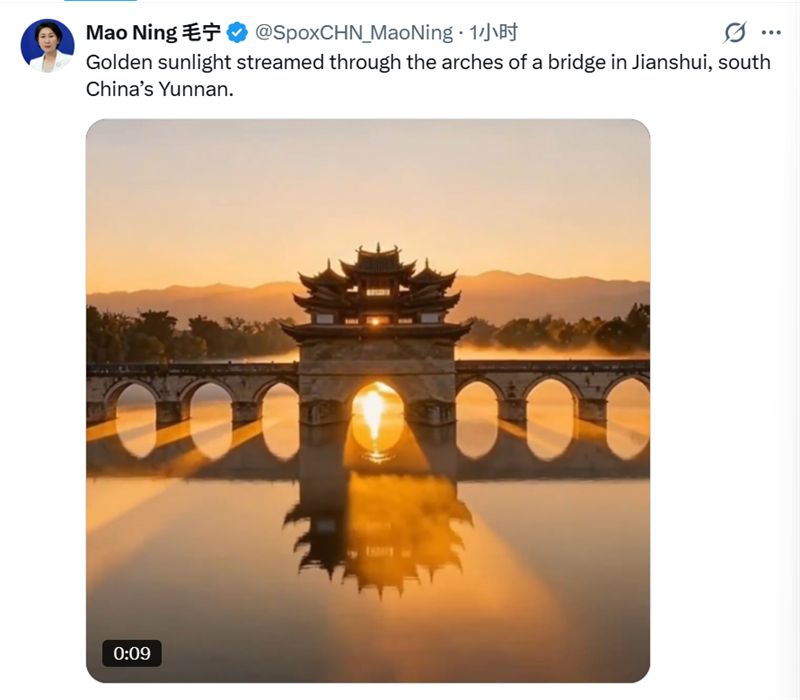
Task: Click the pavilion reflection in the water
Action: tap(377, 530)
